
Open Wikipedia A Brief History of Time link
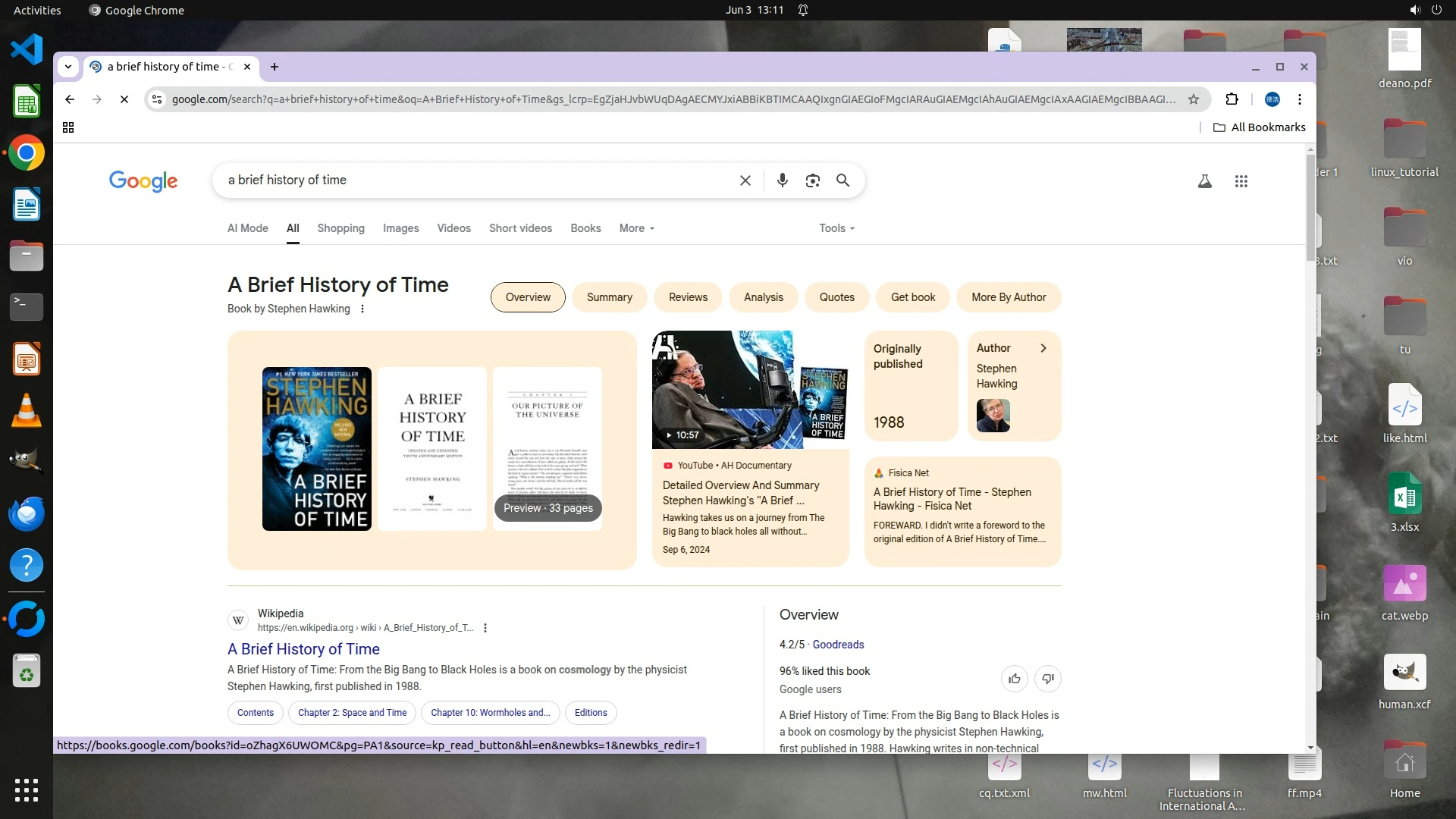[303, 649]
